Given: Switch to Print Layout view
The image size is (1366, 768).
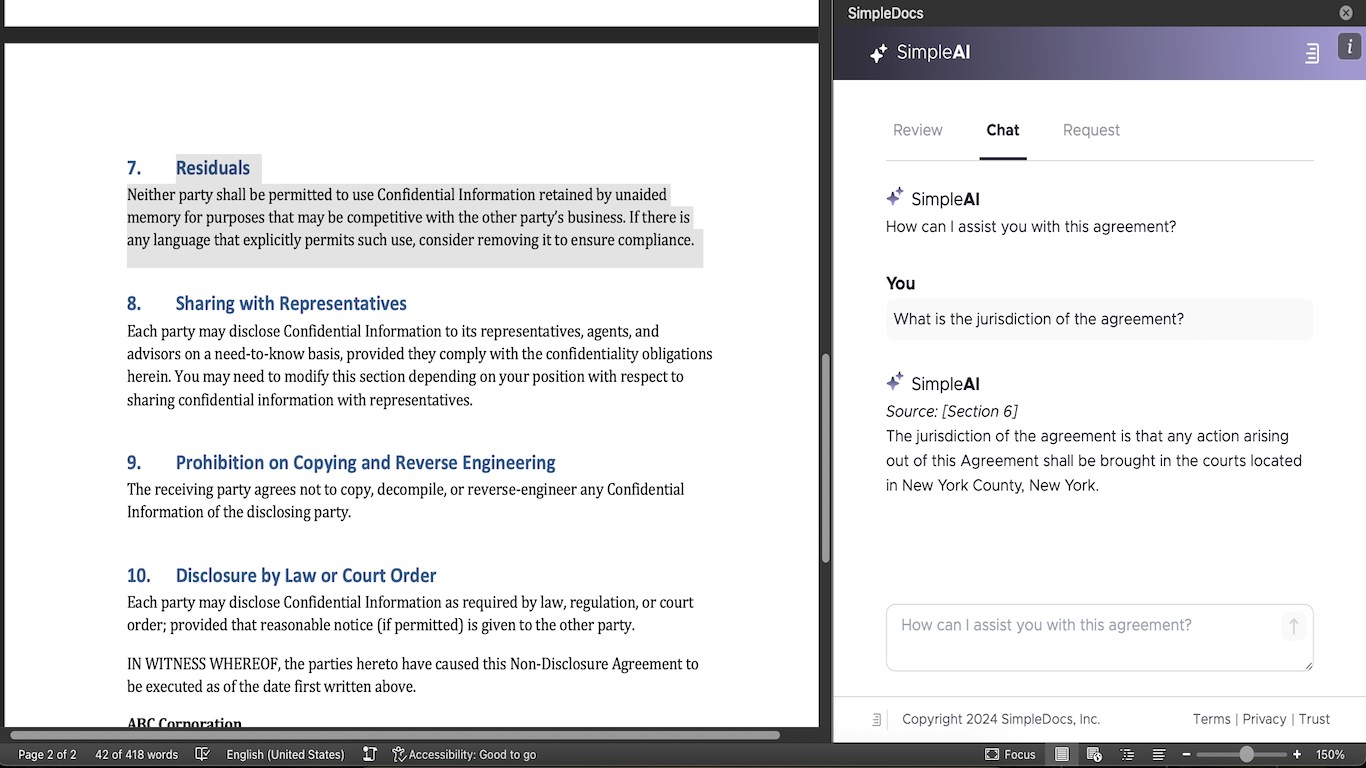Looking at the screenshot, I should pyautogui.click(x=1062, y=754).
